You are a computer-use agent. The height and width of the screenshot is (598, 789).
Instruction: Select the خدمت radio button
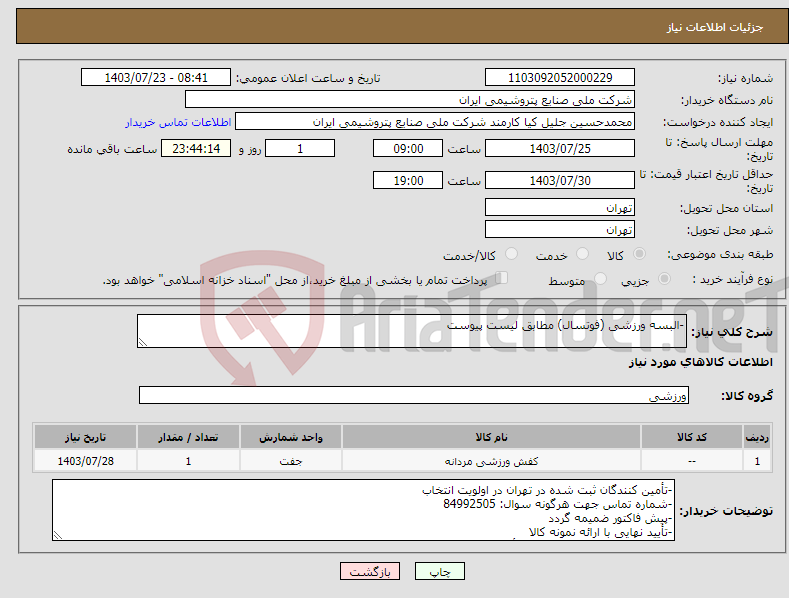pos(582,254)
